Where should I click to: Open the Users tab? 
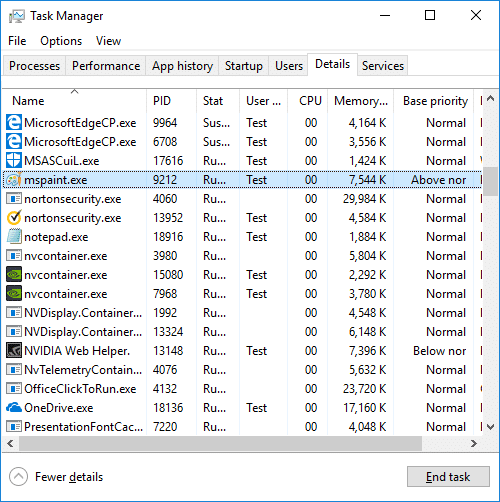(x=289, y=66)
